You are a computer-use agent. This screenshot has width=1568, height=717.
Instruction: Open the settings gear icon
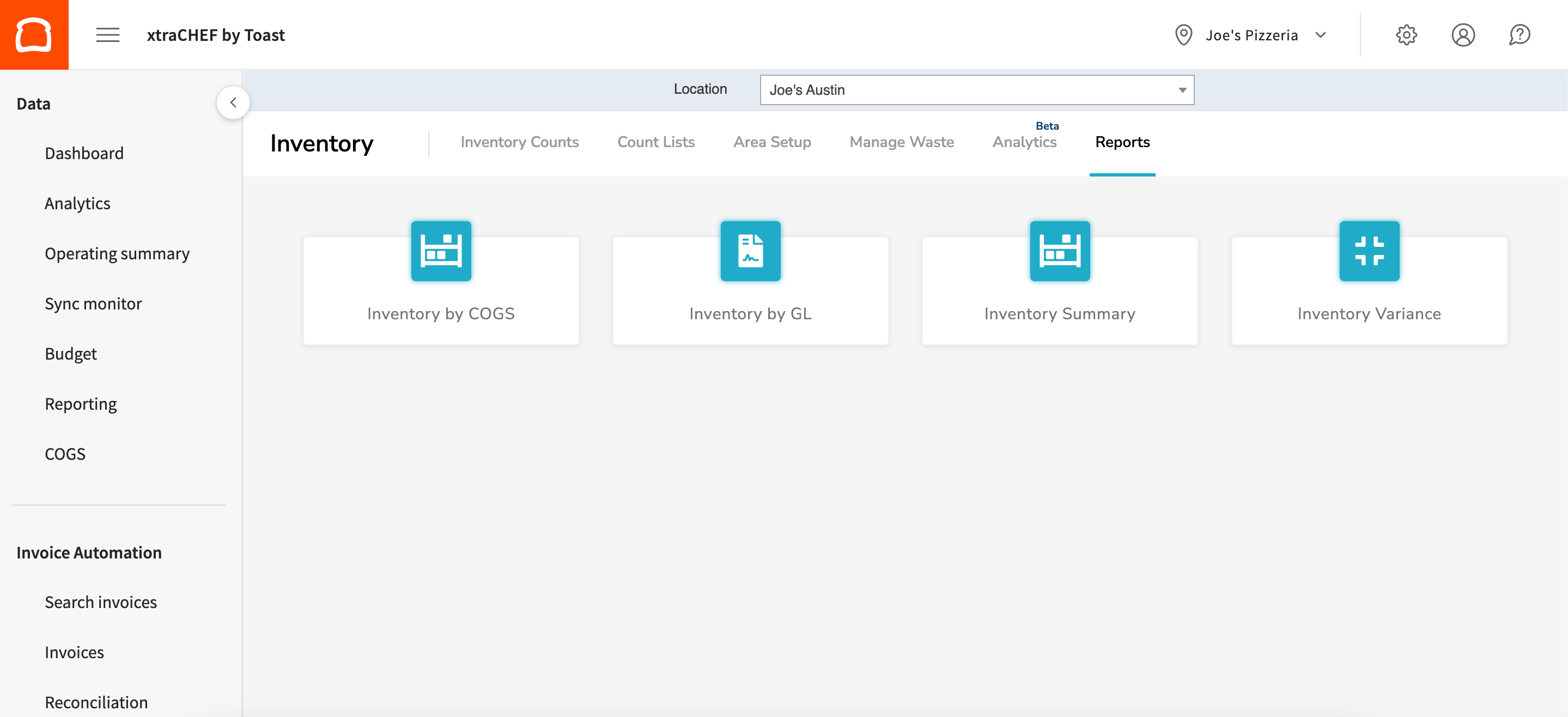click(x=1406, y=35)
